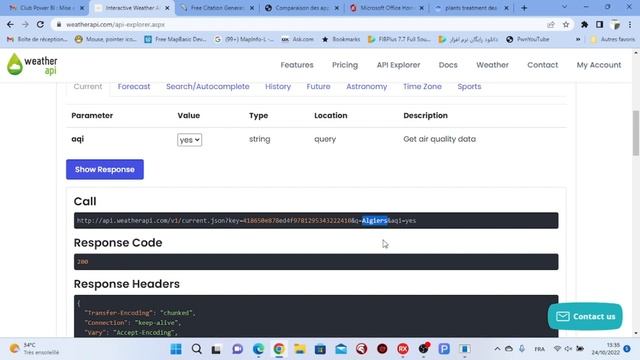Reload the page with the refresh icon
Viewport: 640px width, 360px height.
[x=40, y=24]
